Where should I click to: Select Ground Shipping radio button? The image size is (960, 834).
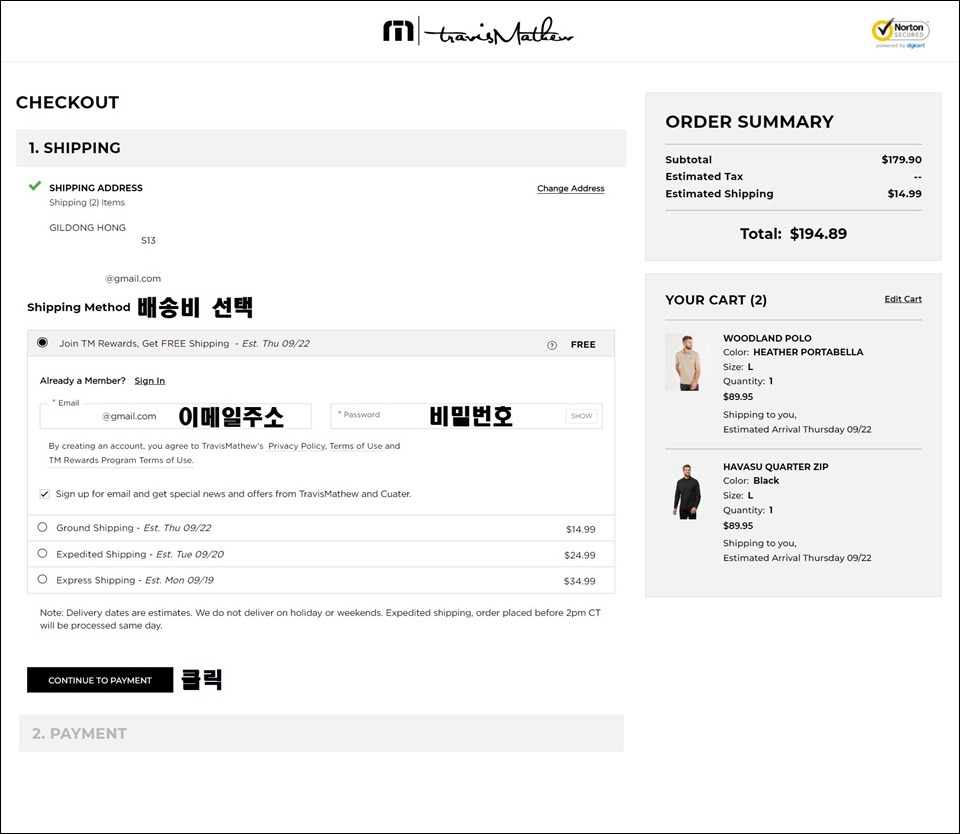coord(42,527)
